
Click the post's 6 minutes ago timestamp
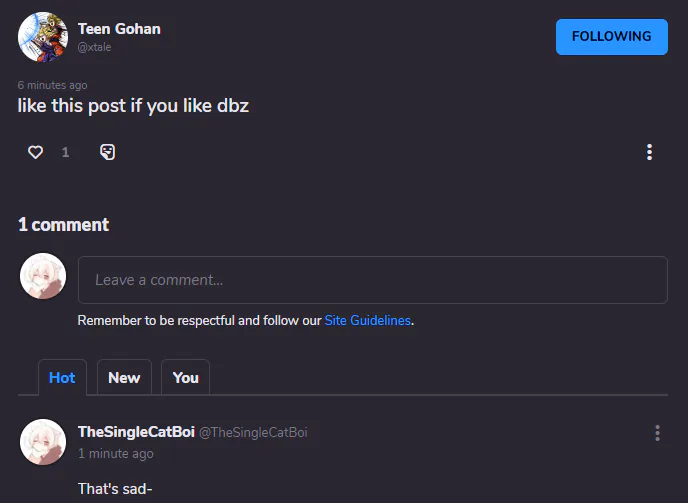click(52, 85)
